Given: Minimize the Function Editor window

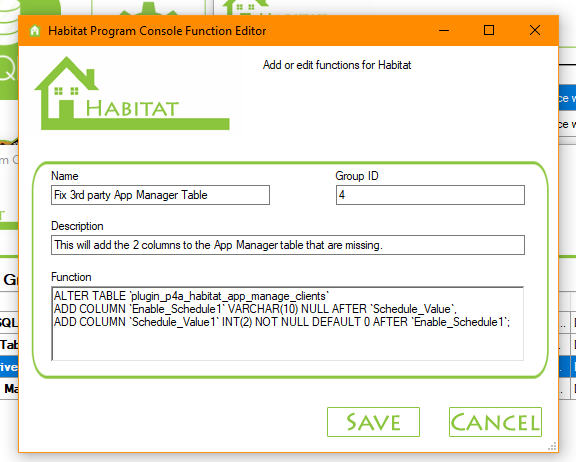Looking at the screenshot, I should (444, 30).
